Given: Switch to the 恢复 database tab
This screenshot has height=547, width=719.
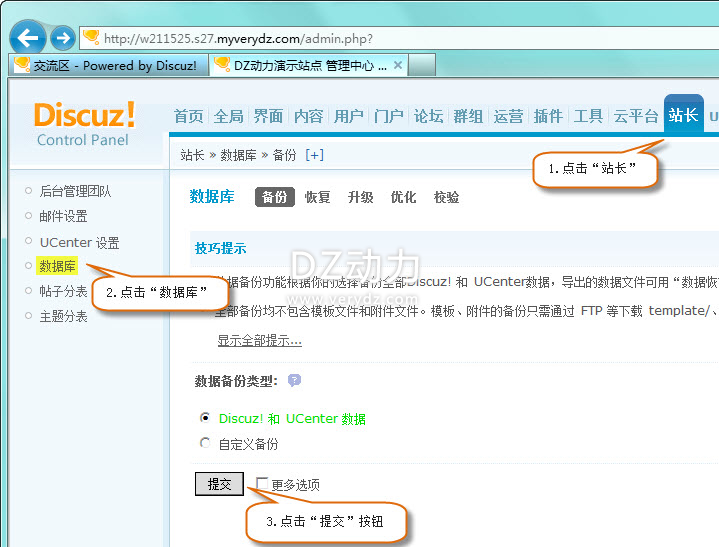Looking at the screenshot, I should click(318, 197).
